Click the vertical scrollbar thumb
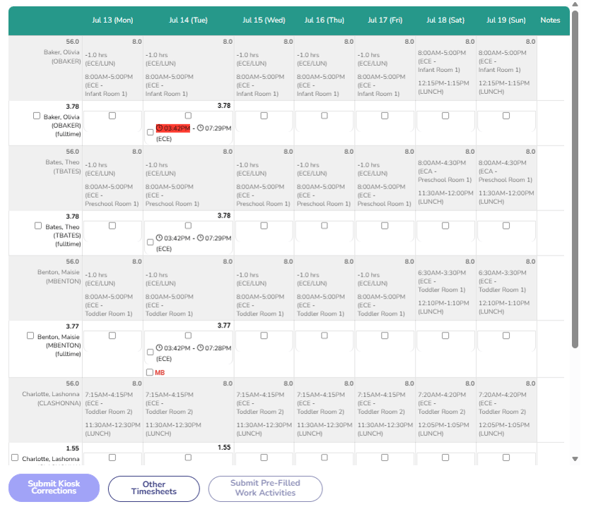The image size is (591, 509). pyautogui.click(x=575, y=179)
